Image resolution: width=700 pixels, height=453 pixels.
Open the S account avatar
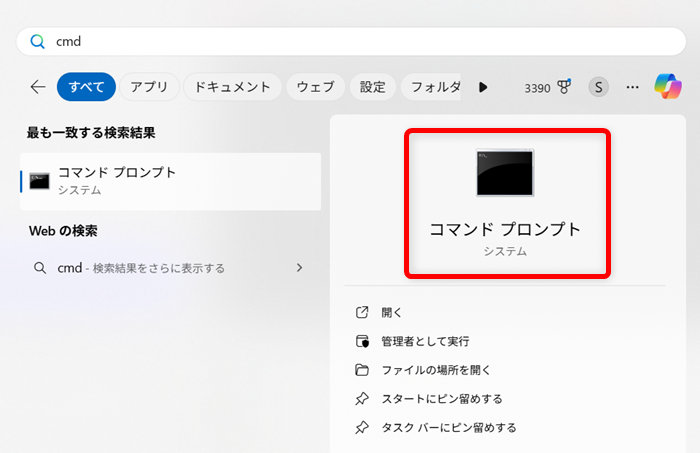tap(598, 87)
